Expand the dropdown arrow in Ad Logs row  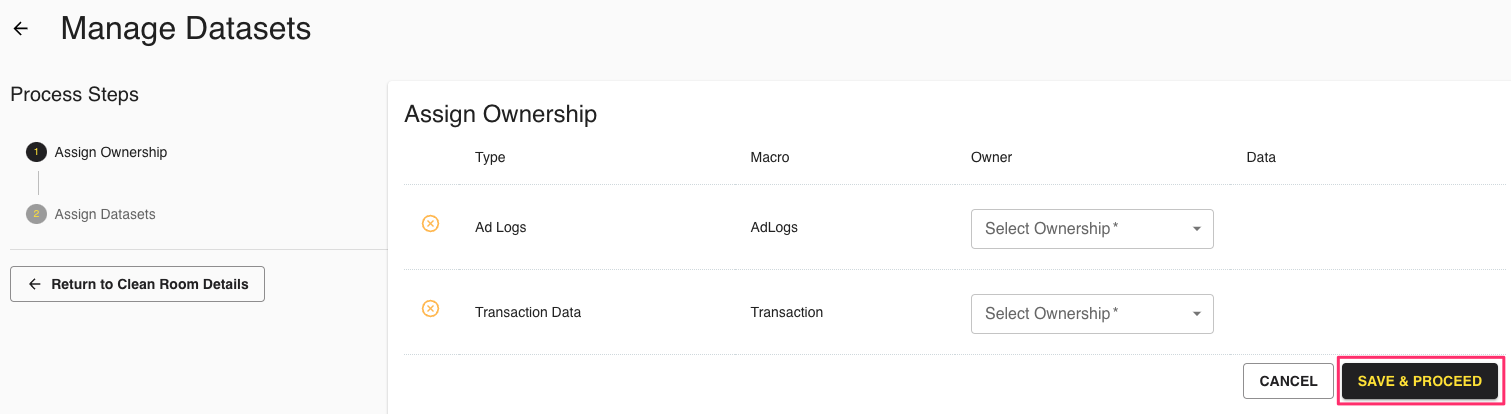(x=1196, y=229)
